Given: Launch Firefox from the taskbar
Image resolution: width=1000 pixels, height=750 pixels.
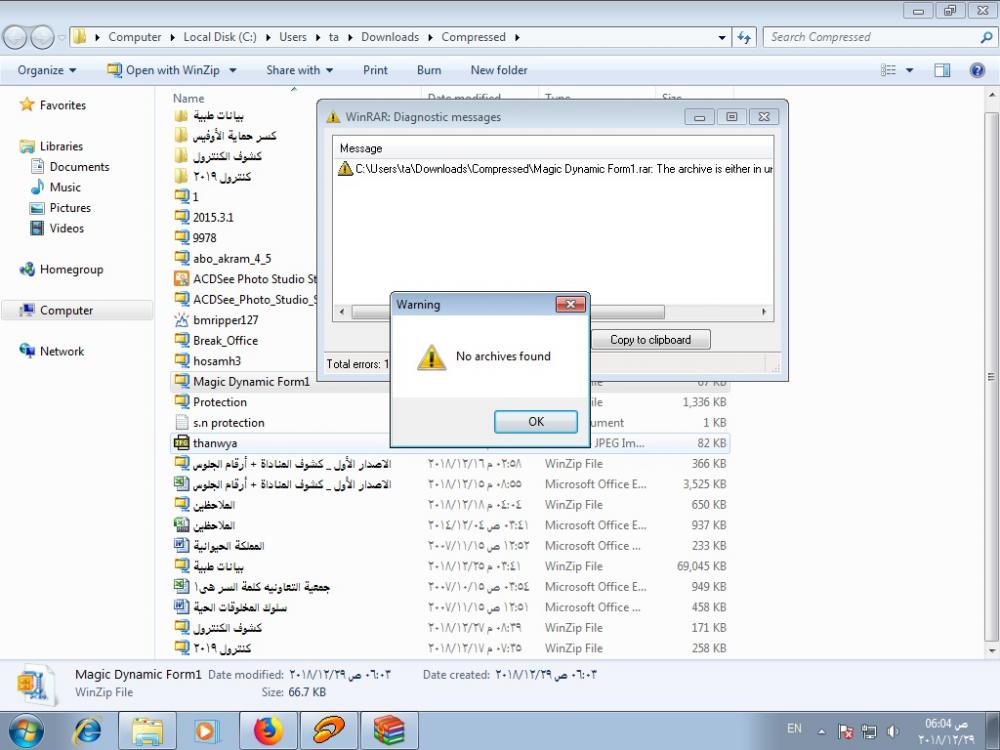Looking at the screenshot, I should tap(268, 731).
